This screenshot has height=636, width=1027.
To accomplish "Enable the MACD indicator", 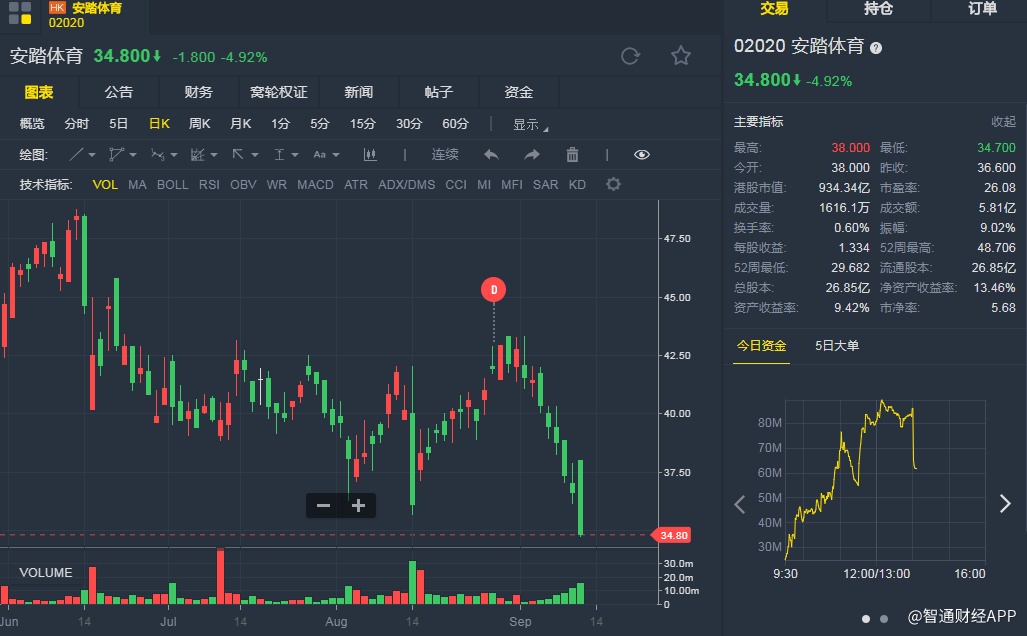I will pyautogui.click(x=315, y=185).
